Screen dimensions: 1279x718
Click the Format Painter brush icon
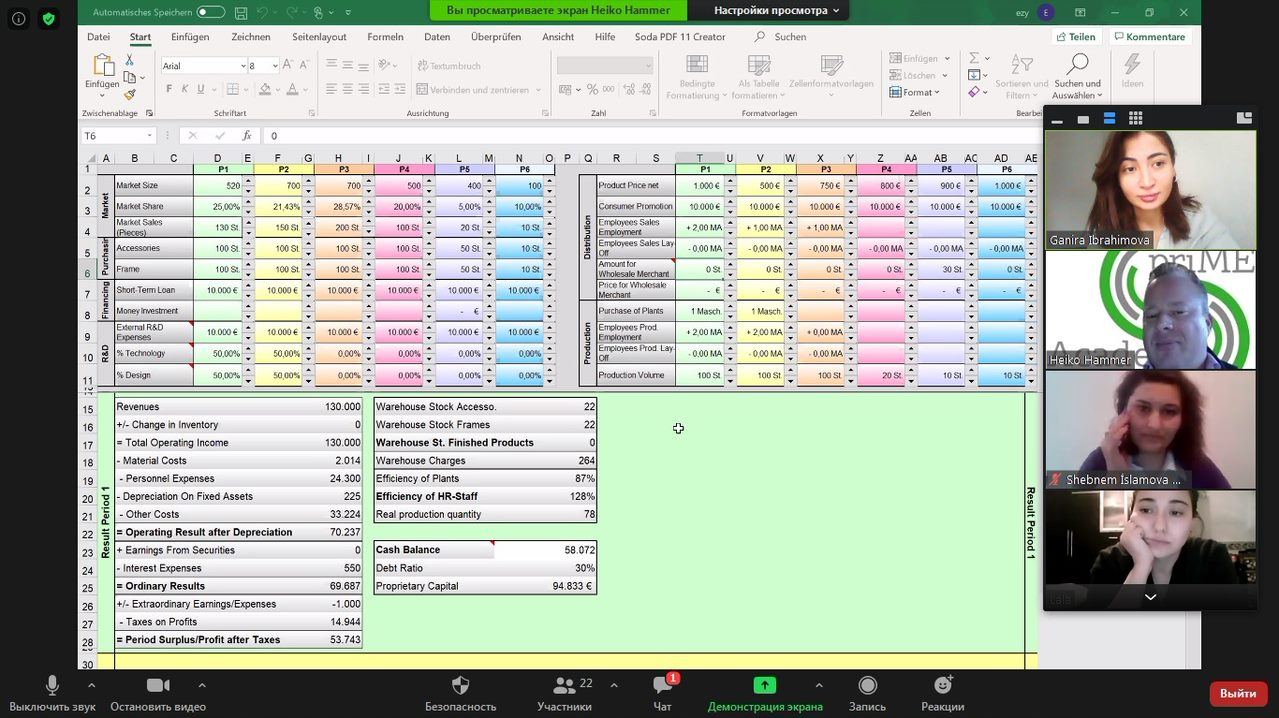pos(129,94)
